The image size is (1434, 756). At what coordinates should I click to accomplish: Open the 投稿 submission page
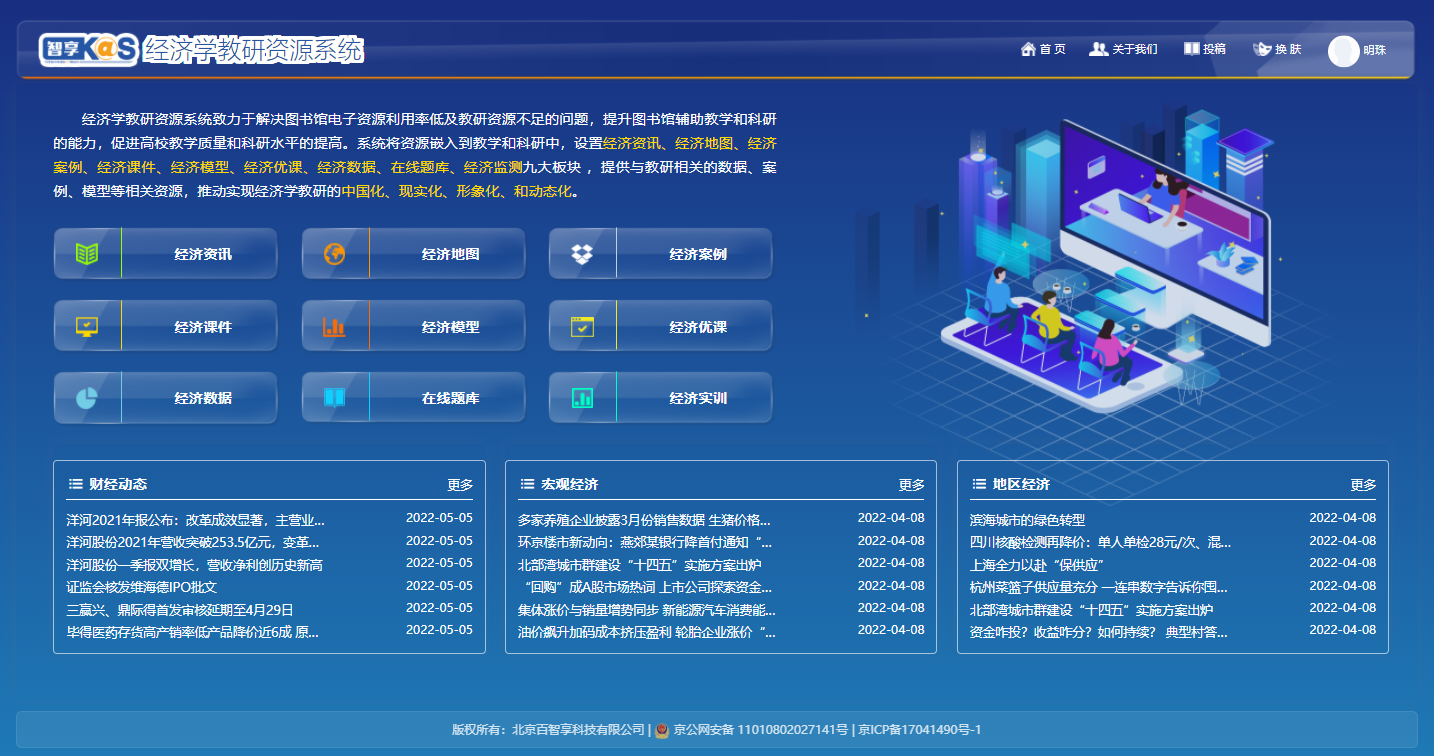1205,49
